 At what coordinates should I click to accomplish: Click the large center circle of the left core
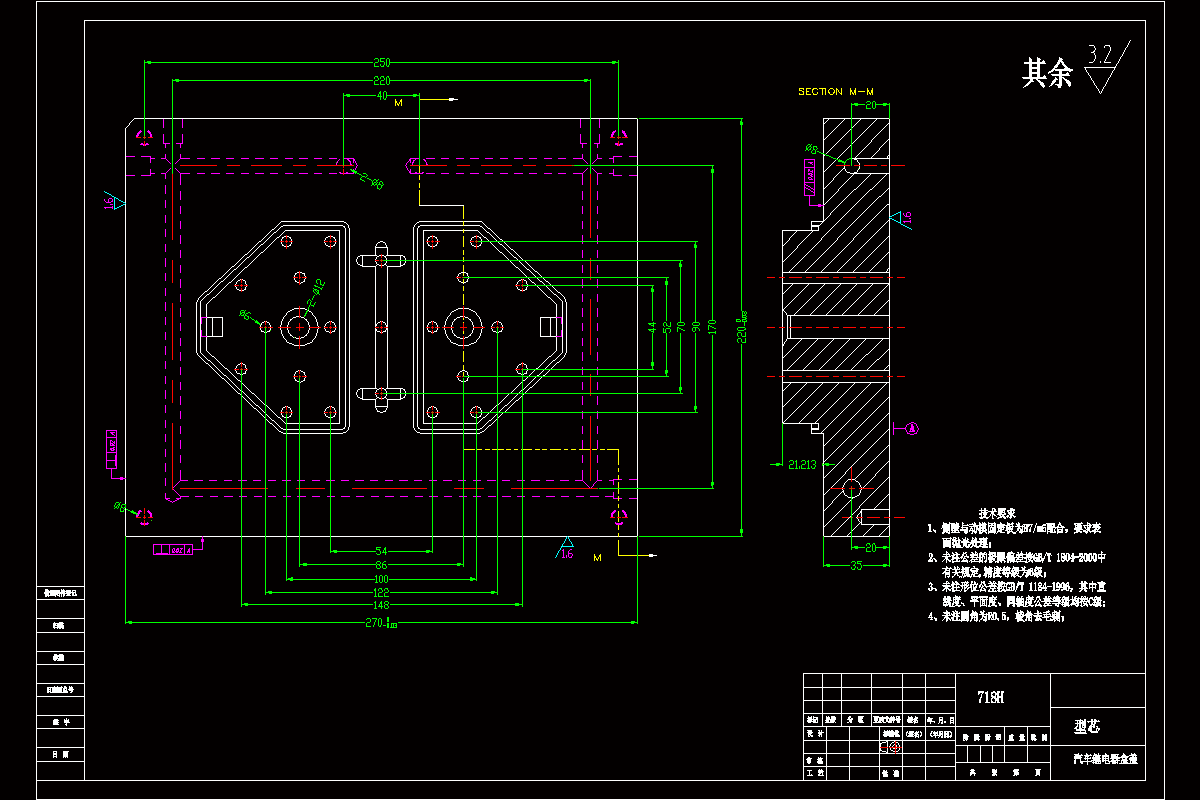click(300, 326)
